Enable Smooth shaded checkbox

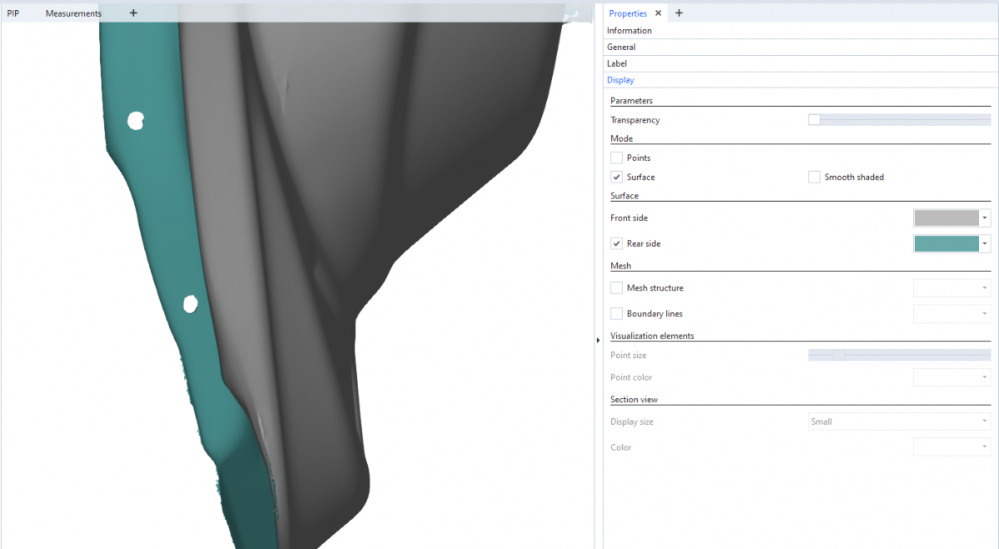point(814,177)
